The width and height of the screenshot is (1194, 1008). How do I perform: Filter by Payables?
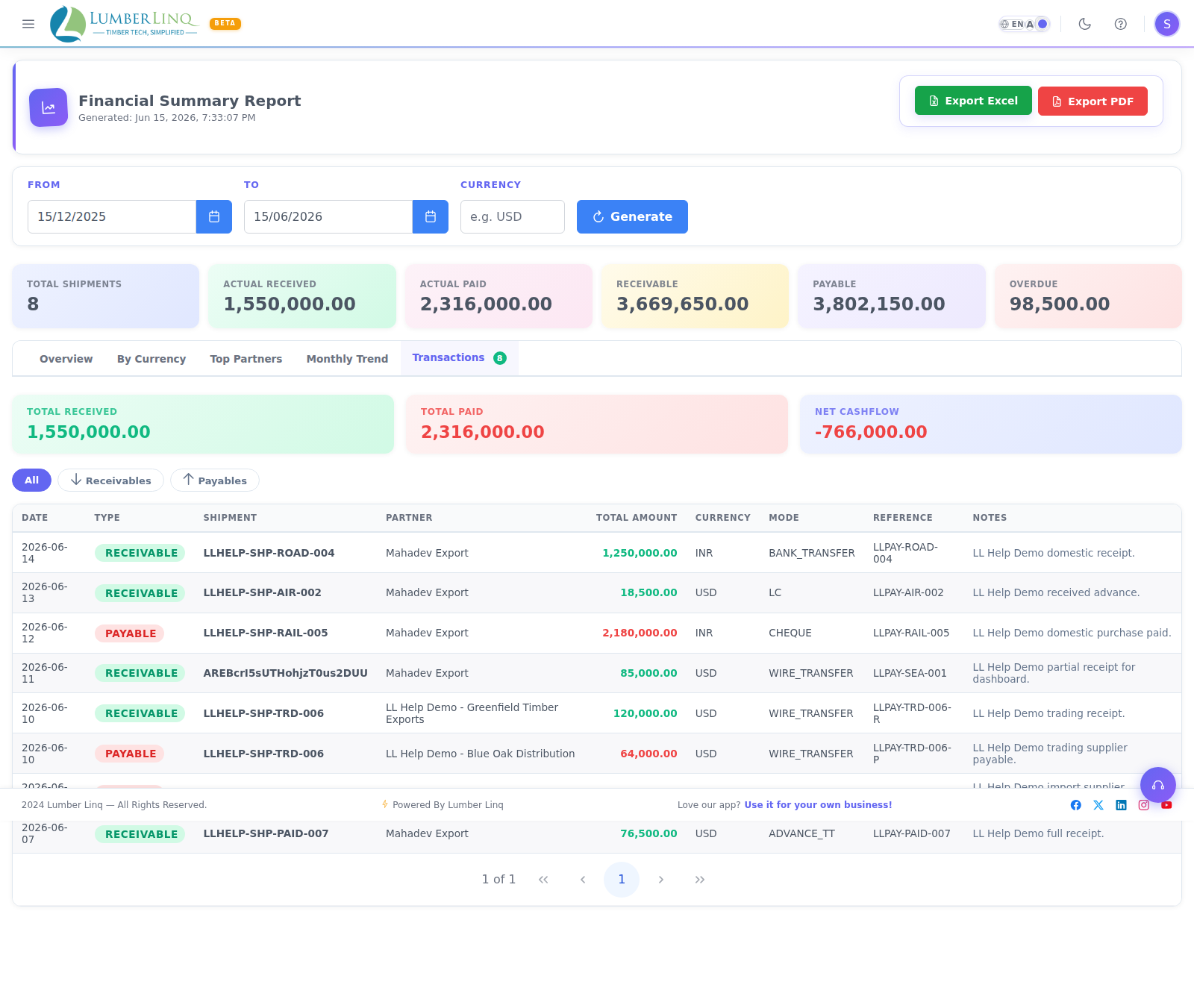[x=215, y=480]
